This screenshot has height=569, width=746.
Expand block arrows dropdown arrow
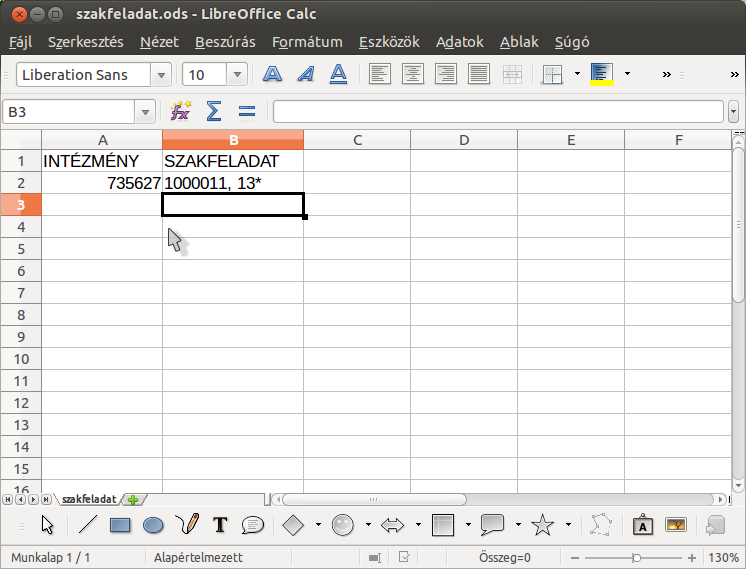click(418, 525)
